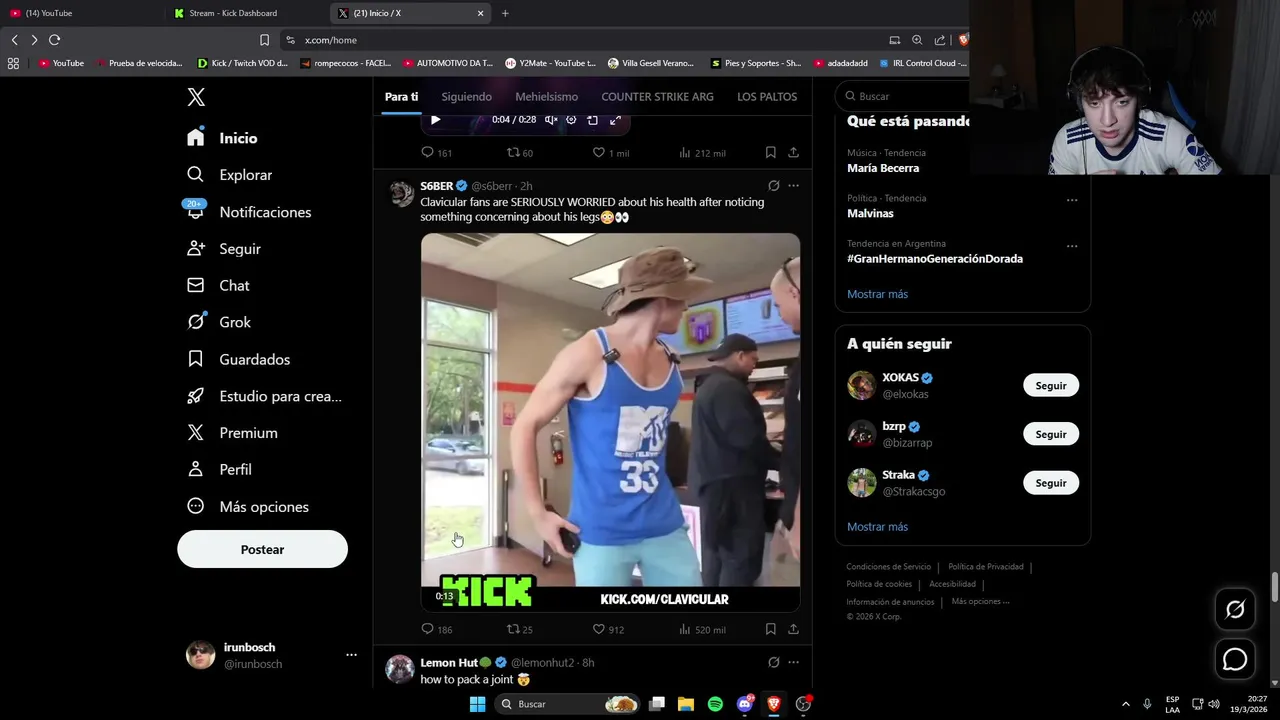Show hidden system tray icons
Screen dimensions: 1280x720
coord(1125,704)
